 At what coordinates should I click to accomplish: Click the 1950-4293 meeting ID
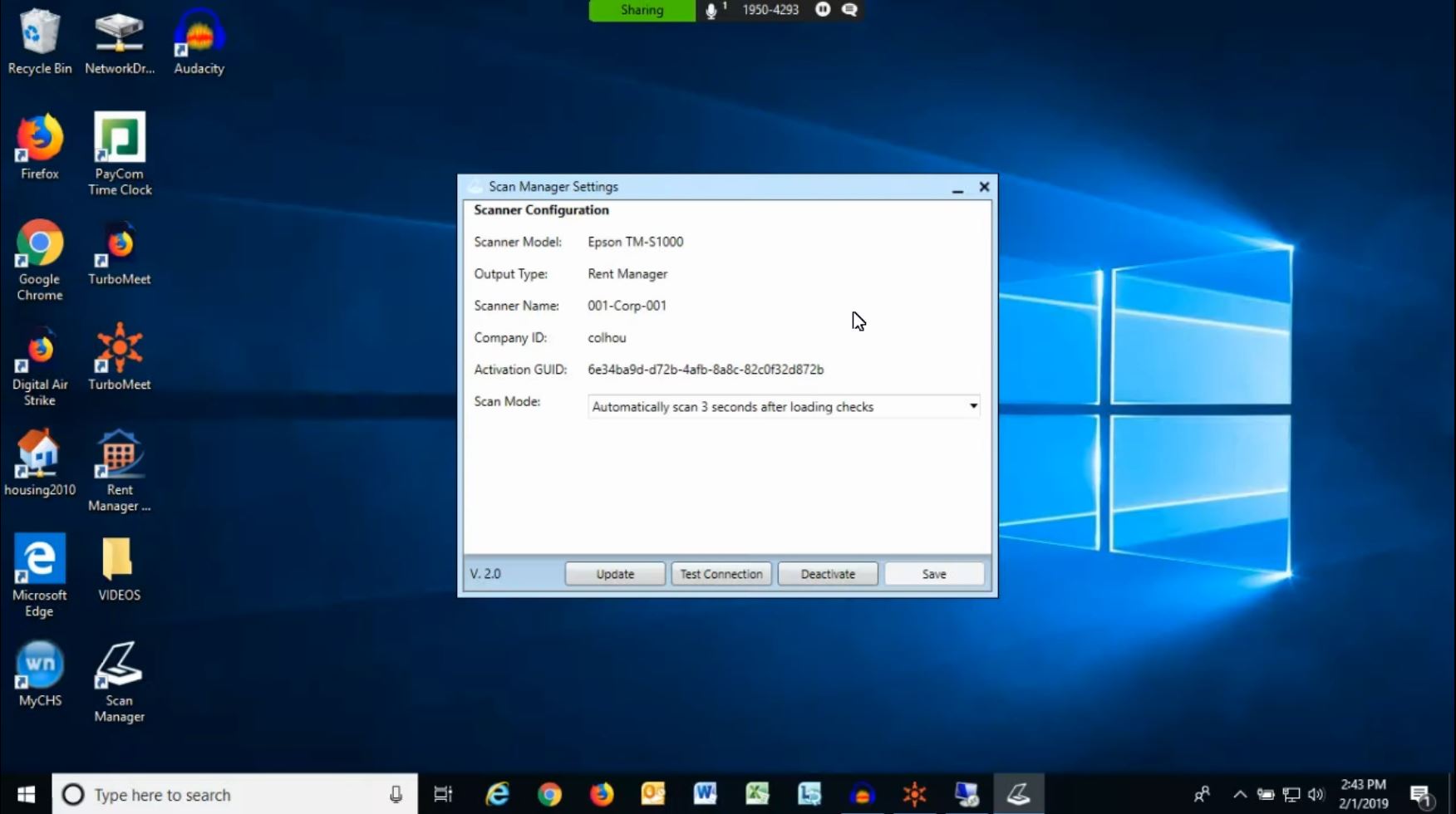coord(770,10)
